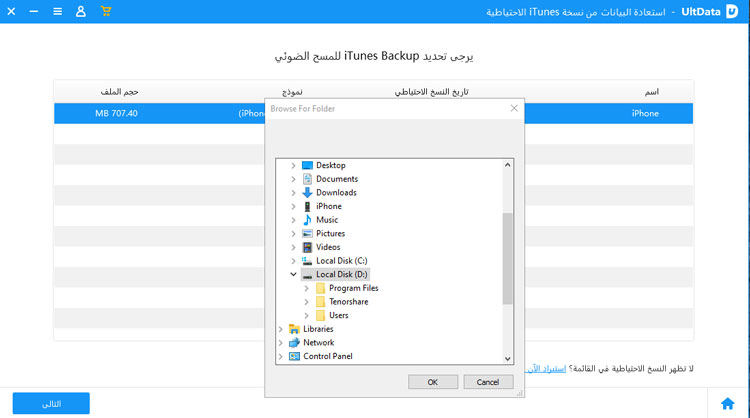750x418 pixels.
Task: Click the اسم column header
Action: [651, 92]
